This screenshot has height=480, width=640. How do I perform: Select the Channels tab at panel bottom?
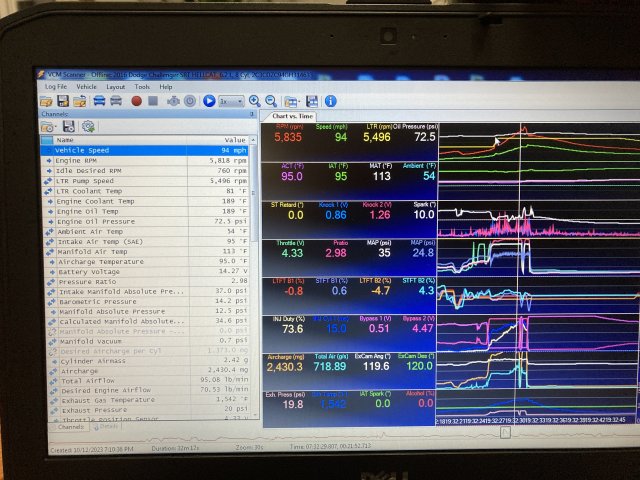coord(70,427)
